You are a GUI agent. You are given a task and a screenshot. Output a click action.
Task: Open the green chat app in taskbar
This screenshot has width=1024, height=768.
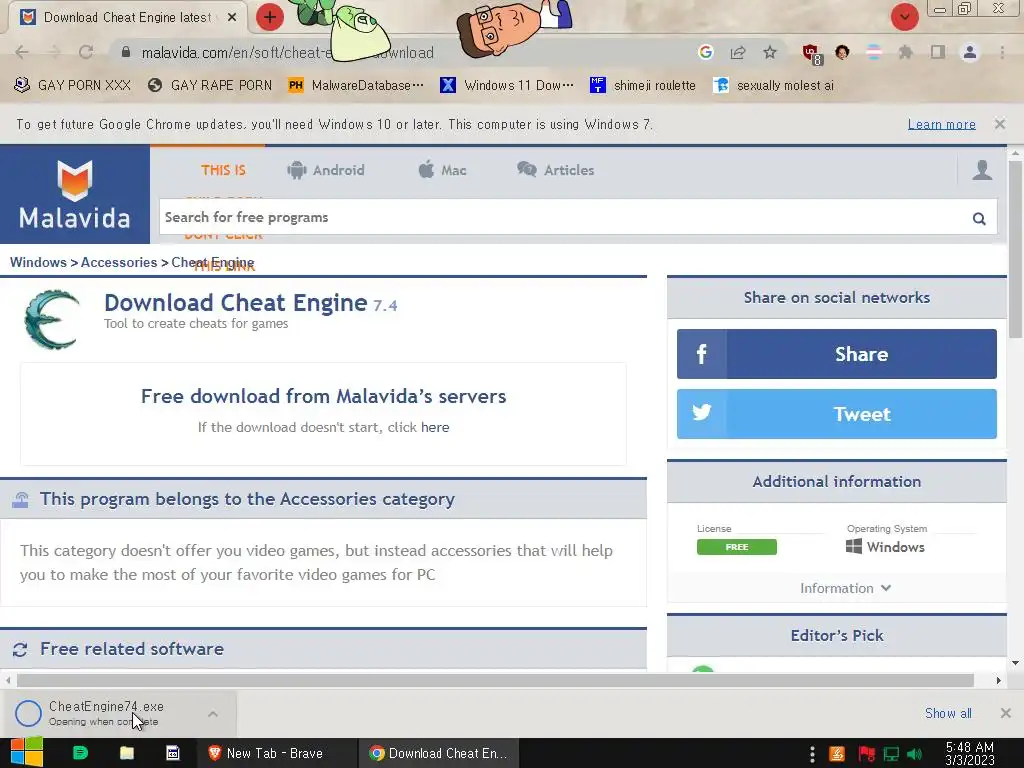pos(80,753)
